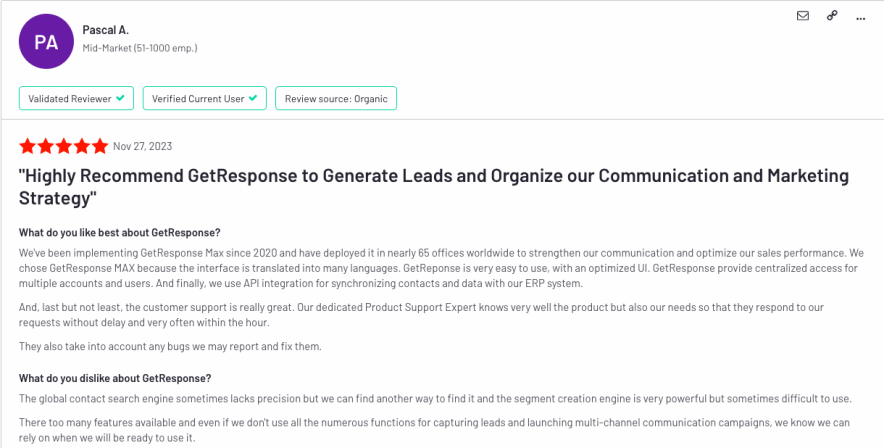The height and width of the screenshot is (448, 884).
Task: Click "What do you dislike" heading
Action: (114, 378)
